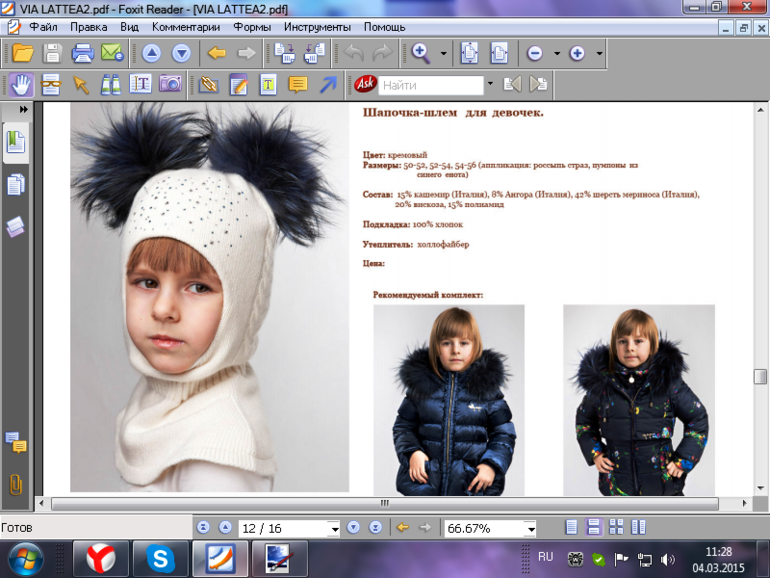Select the Typewriter tool icon
The image size is (770, 578).
click(x=268, y=85)
